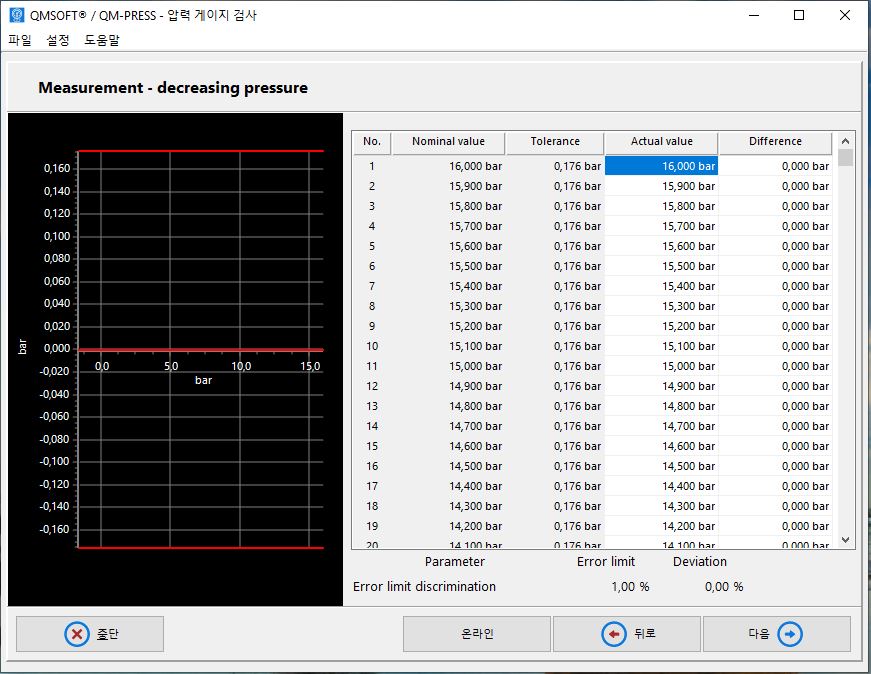The width and height of the screenshot is (871, 674).
Task: Sort by the No. column header
Action: coord(372,142)
